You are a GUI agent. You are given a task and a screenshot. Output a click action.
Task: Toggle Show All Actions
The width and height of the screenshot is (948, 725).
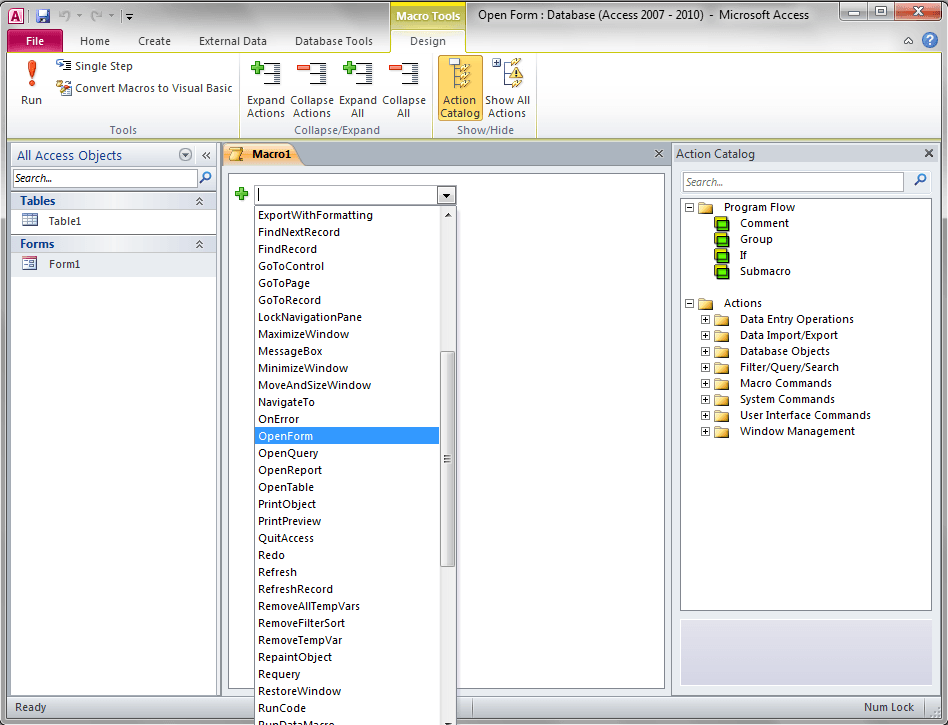point(507,89)
